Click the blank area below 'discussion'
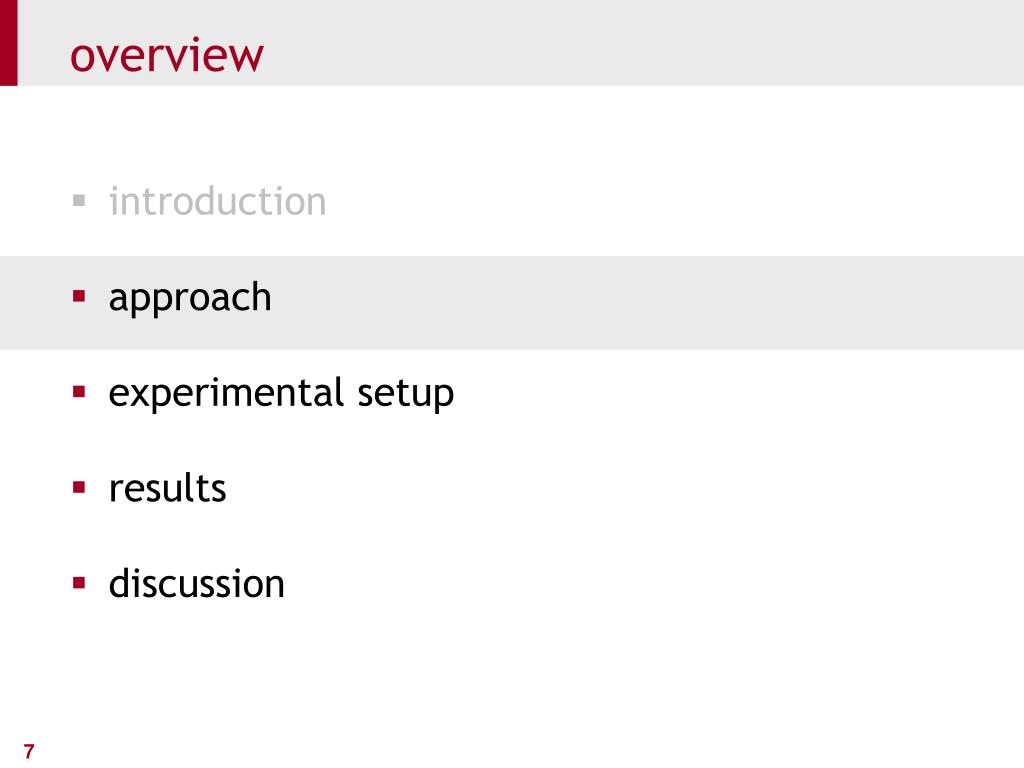This screenshot has width=1024, height=768. 512,679
